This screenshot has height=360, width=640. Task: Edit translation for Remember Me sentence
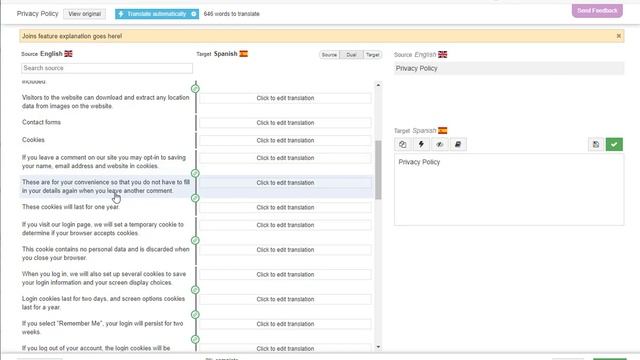pos(285,324)
